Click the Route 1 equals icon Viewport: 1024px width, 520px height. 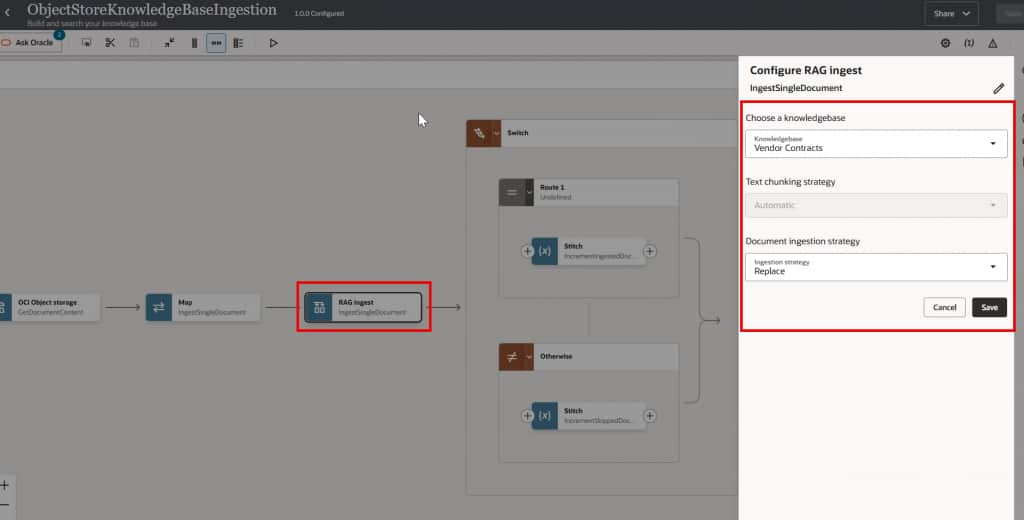(512, 192)
